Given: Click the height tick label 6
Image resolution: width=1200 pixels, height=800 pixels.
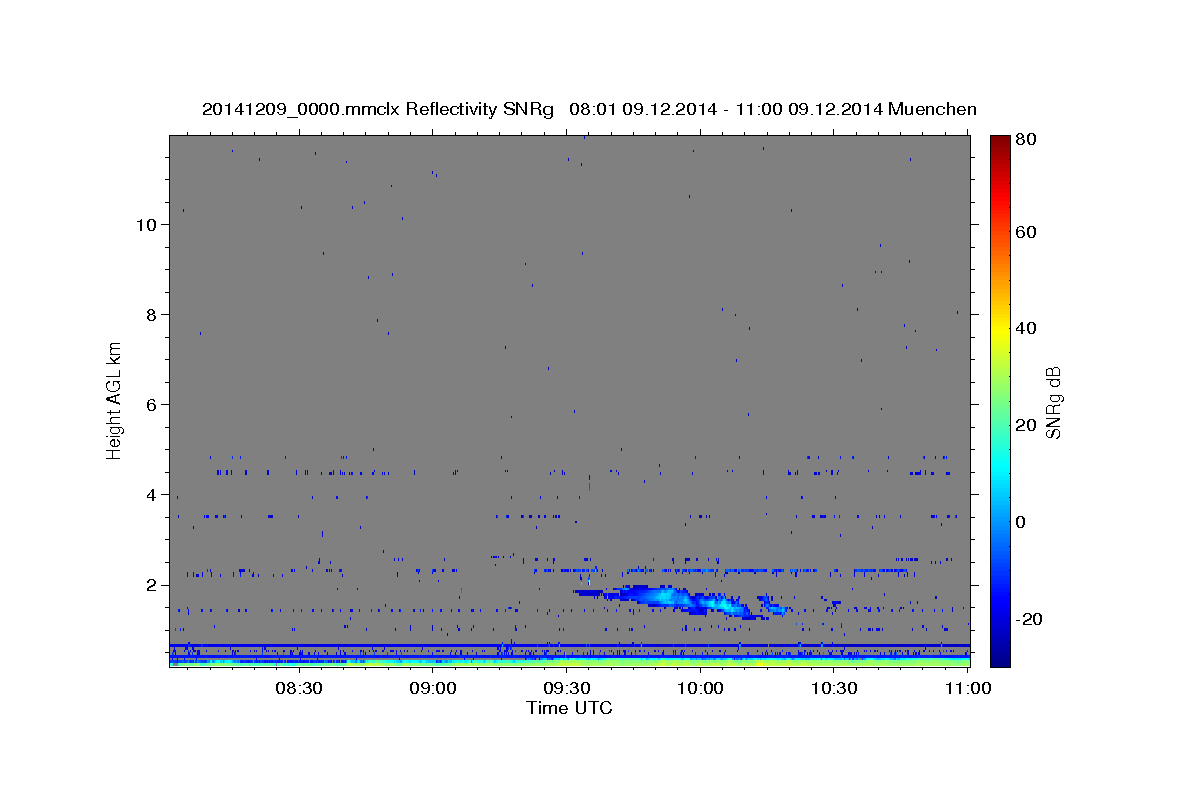Looking at the screenshot, I should pos(151,405).
